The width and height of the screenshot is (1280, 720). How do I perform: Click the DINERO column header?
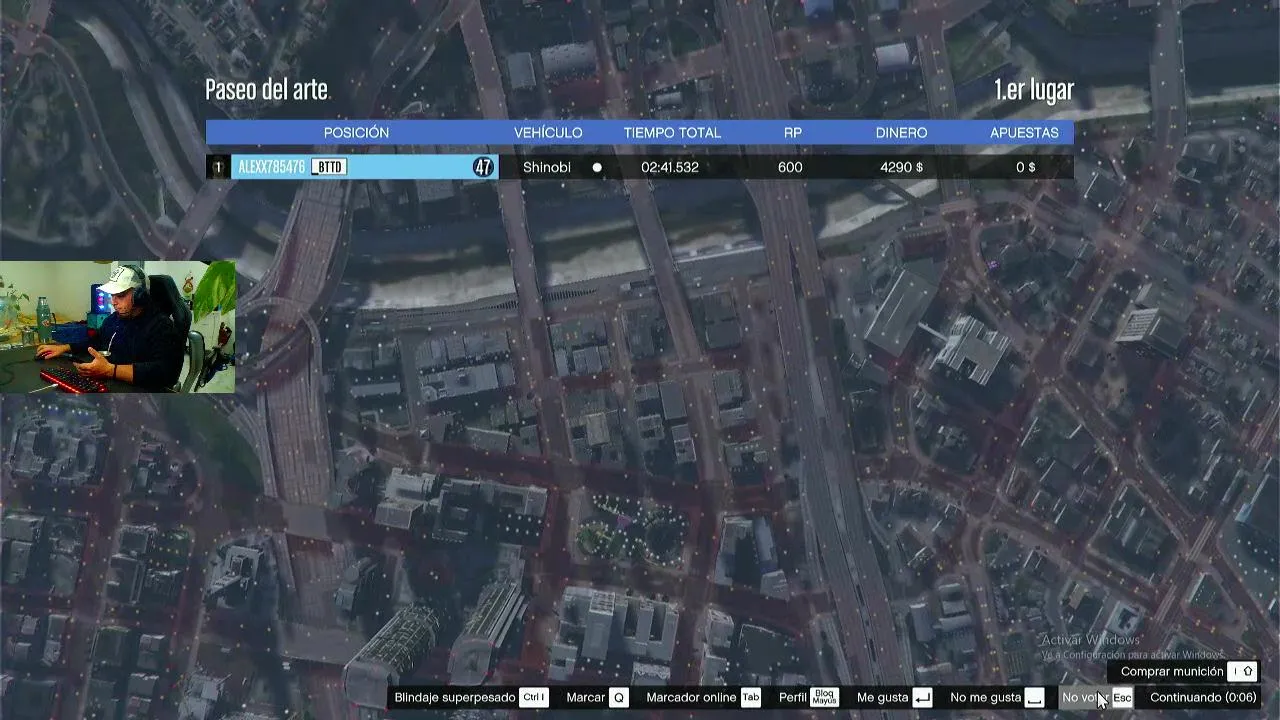tap(901, 132)
